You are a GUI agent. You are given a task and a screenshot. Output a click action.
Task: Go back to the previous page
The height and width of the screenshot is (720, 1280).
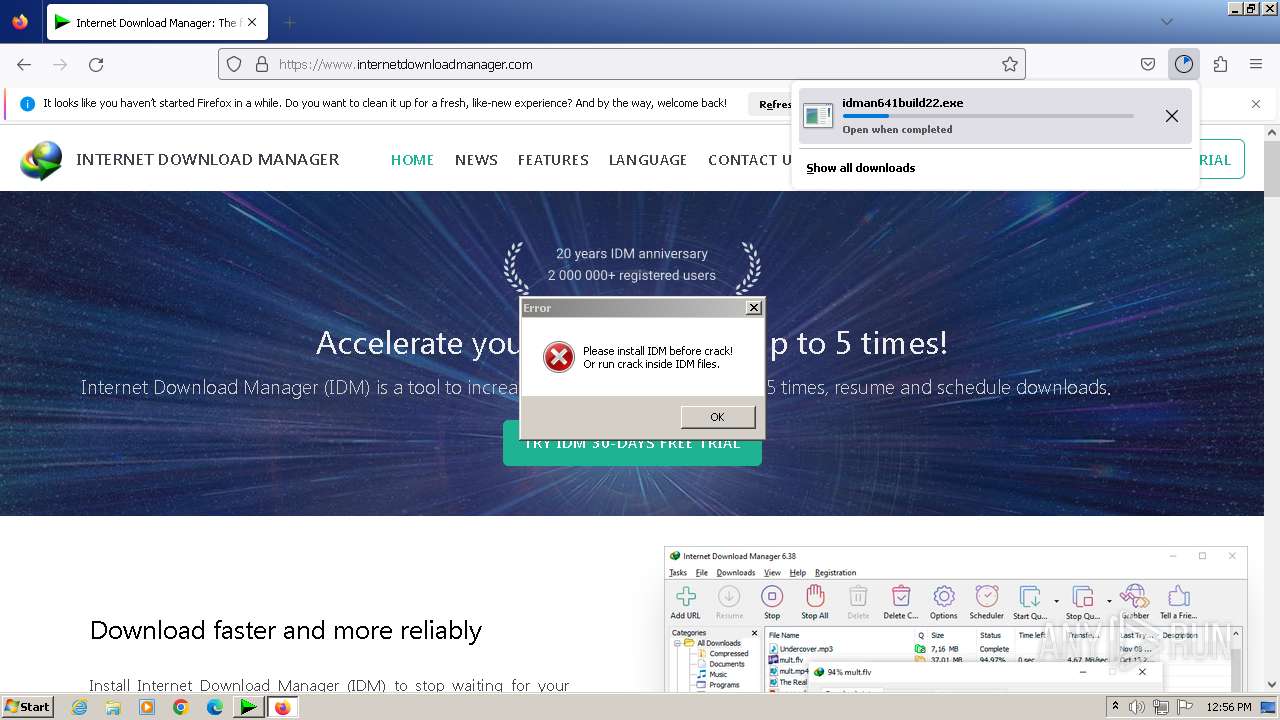click(24, 64)
